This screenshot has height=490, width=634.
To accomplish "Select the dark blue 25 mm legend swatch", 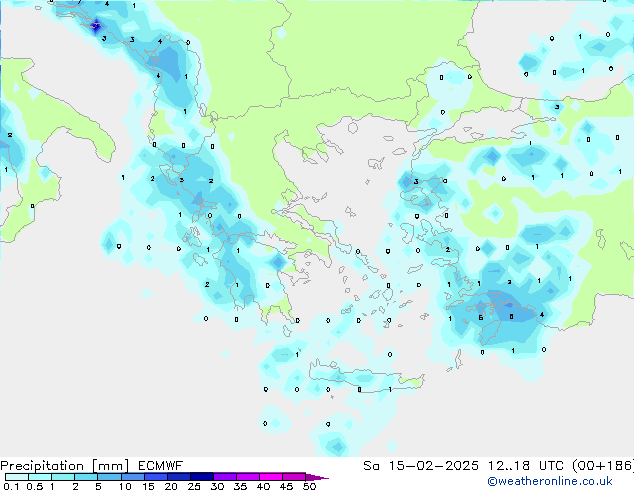I will click(202, 477).
